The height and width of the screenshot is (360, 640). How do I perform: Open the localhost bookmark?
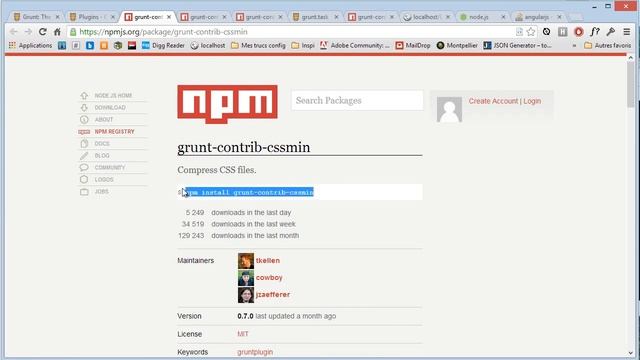coord(208,46)
